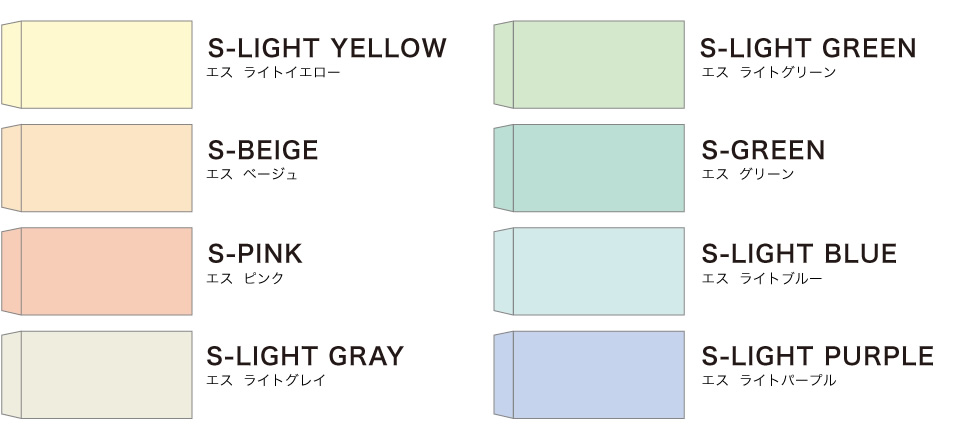This screenshot has height=440, width=960.
Task: Select the S-Light Green envelope swatch
Action: [x=590, y=64]
